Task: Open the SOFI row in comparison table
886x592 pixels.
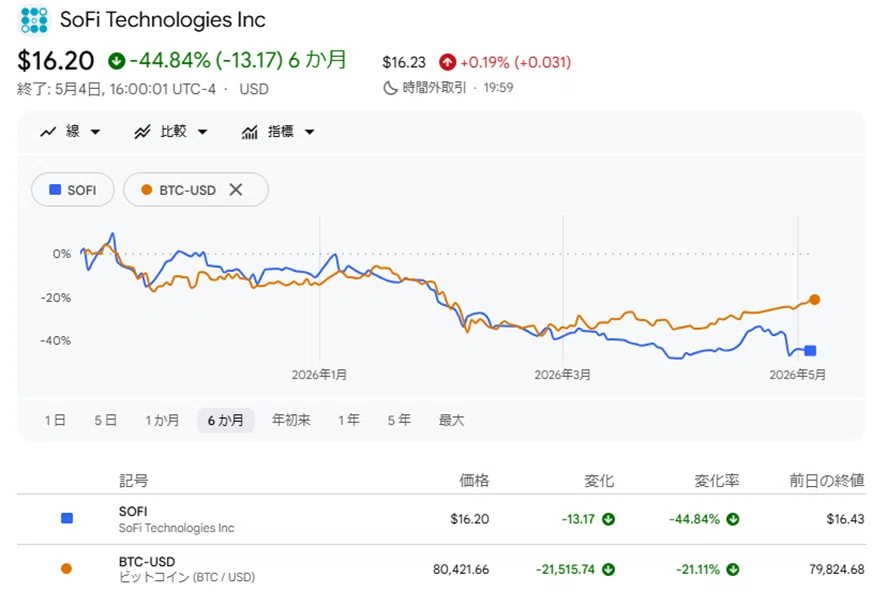Action: coord(441,519)
